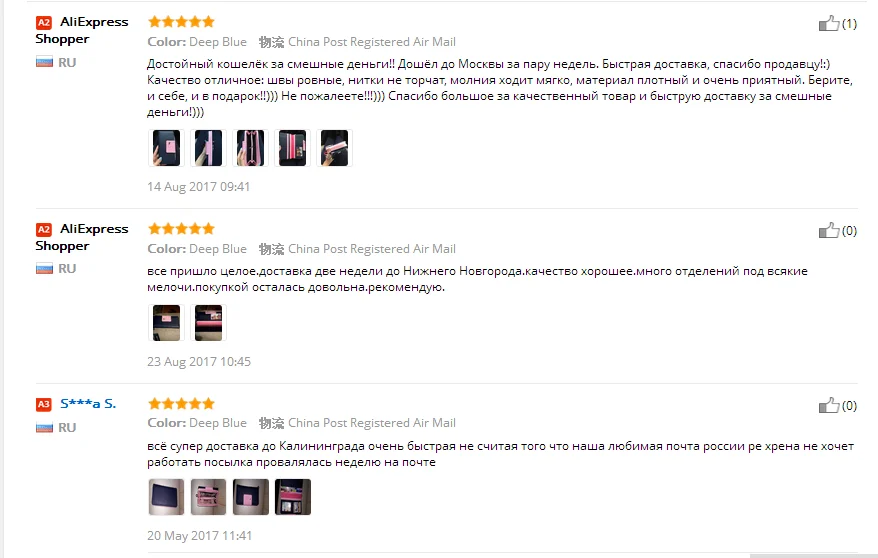Open fifth photo in 14 Aug review
Viewport: 878px width, 558px height.
334,148
